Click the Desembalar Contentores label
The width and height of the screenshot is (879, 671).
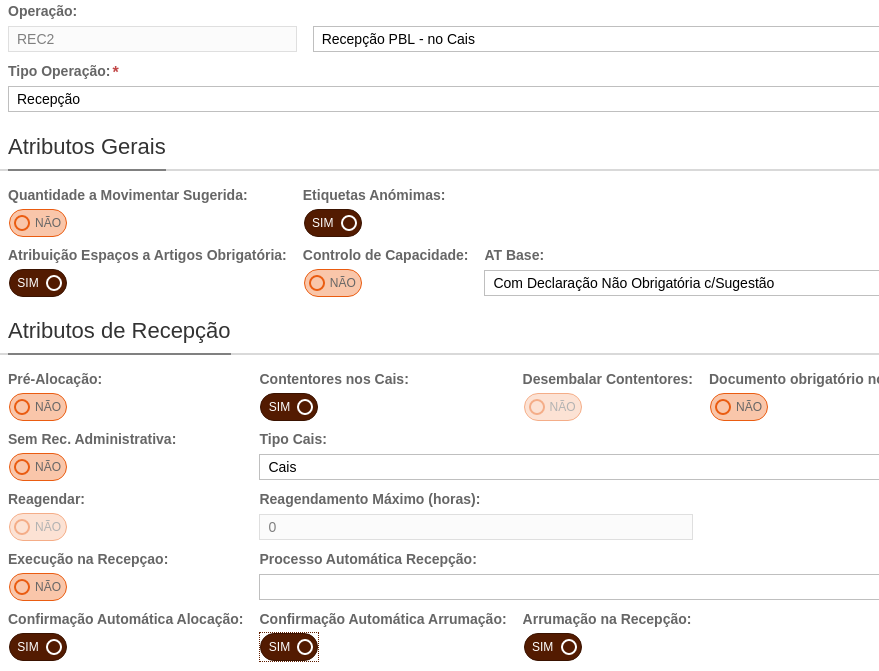[x=608, y=379]
